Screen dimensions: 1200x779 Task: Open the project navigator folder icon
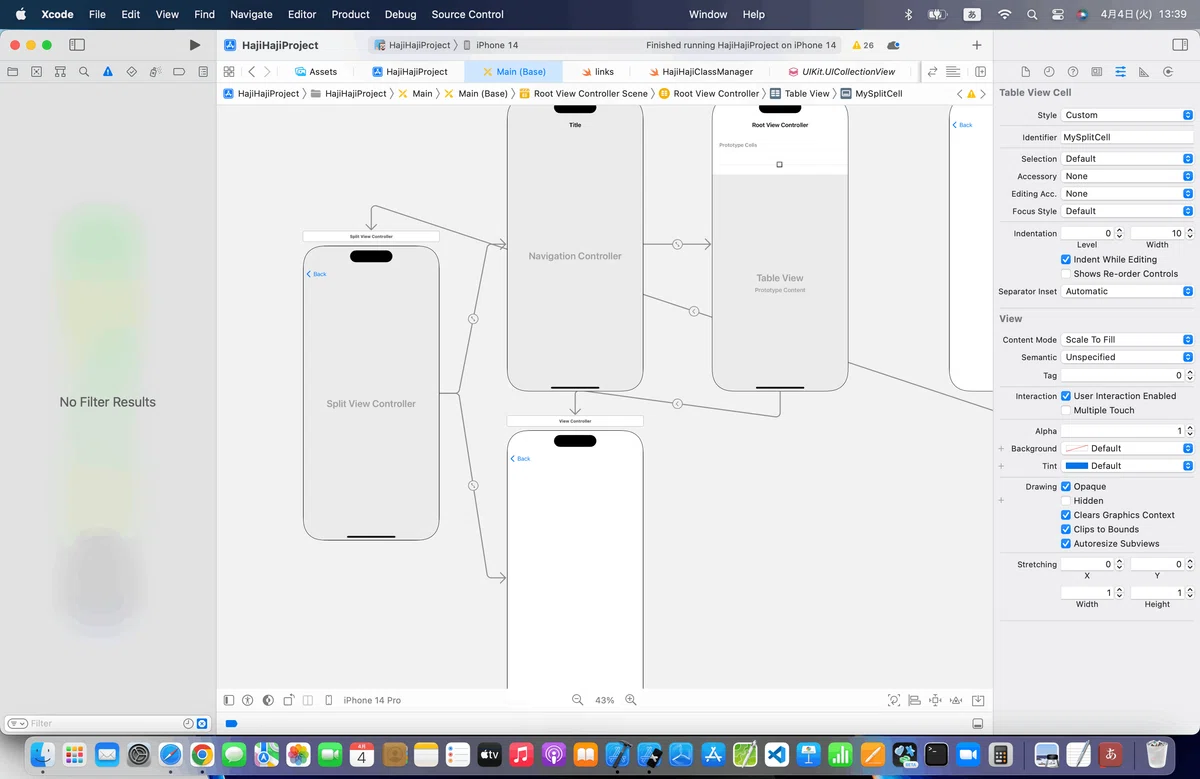(13, 72)
